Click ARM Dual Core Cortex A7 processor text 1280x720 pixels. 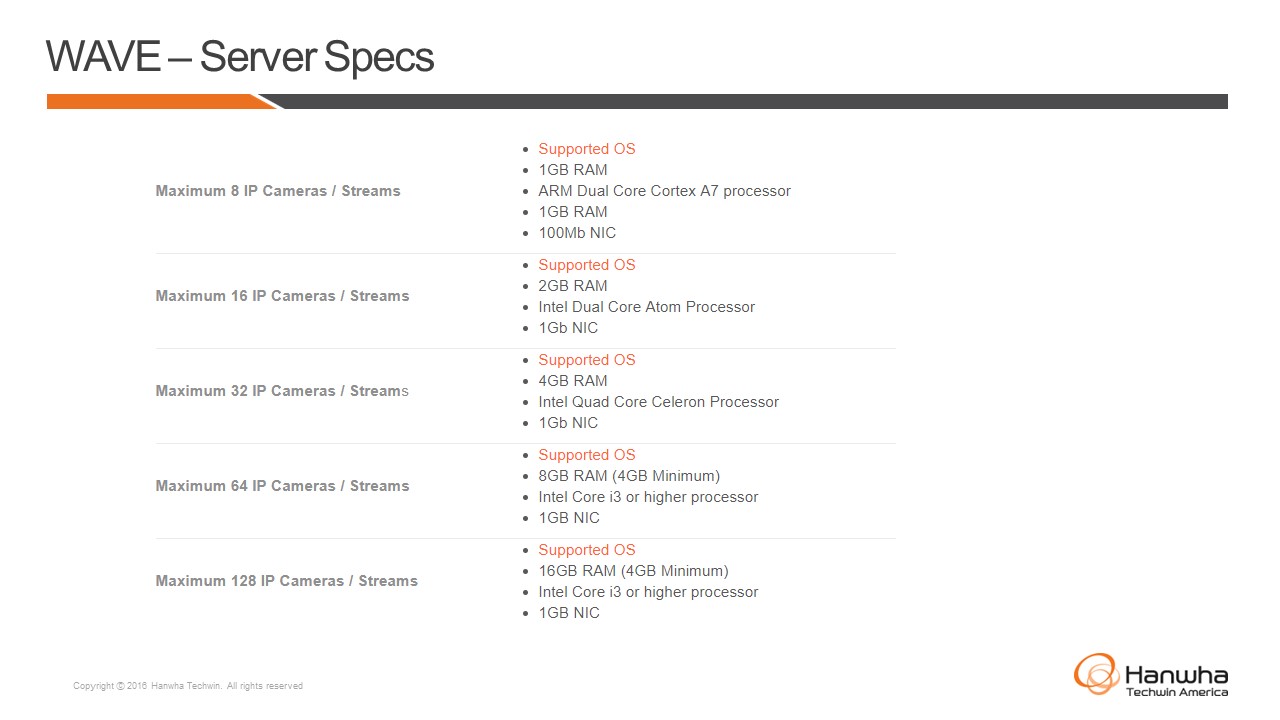point(664,191)
